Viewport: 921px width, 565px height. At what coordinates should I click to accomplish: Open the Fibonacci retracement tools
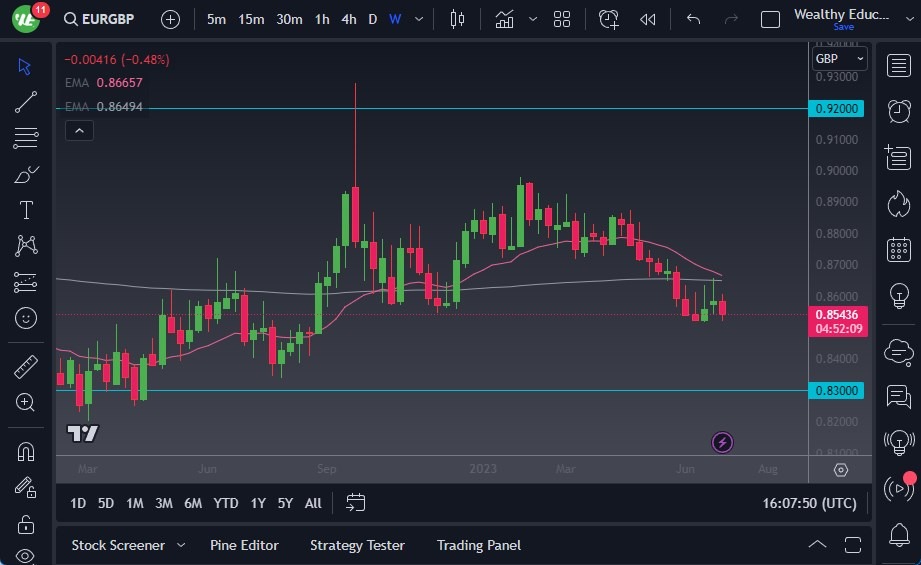click(x=26, y=138)
